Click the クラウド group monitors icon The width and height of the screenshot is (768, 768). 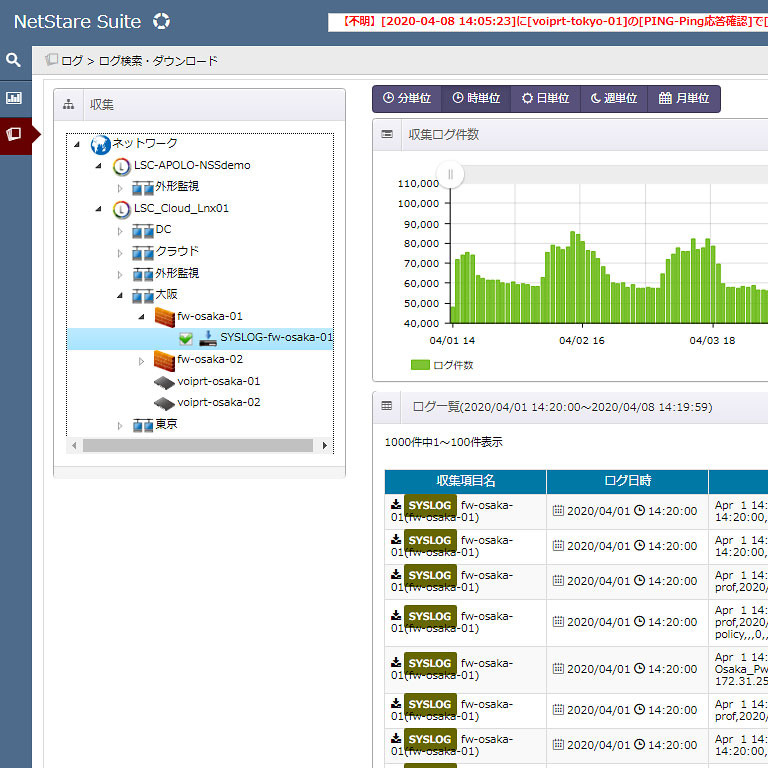[143, 253]
